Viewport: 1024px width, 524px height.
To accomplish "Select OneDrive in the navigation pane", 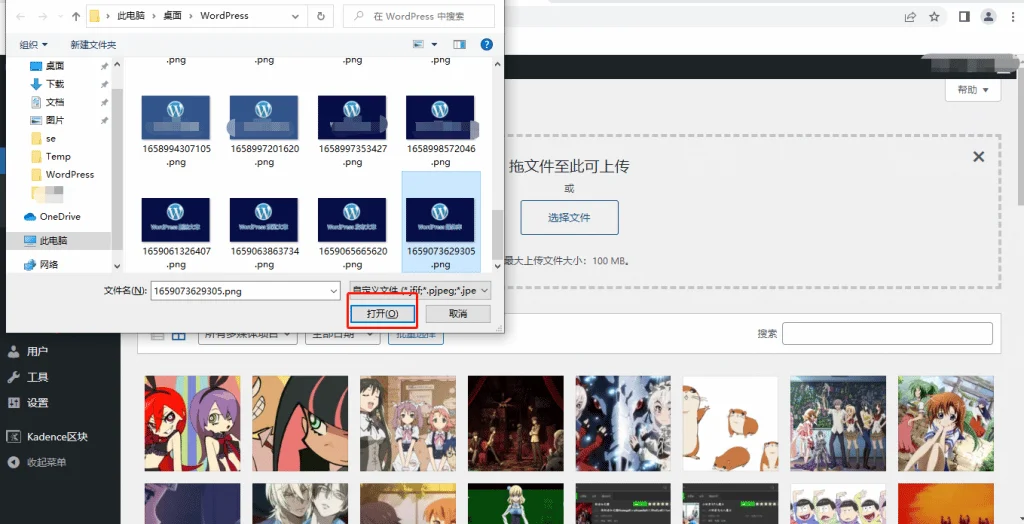I will point(59,216).
